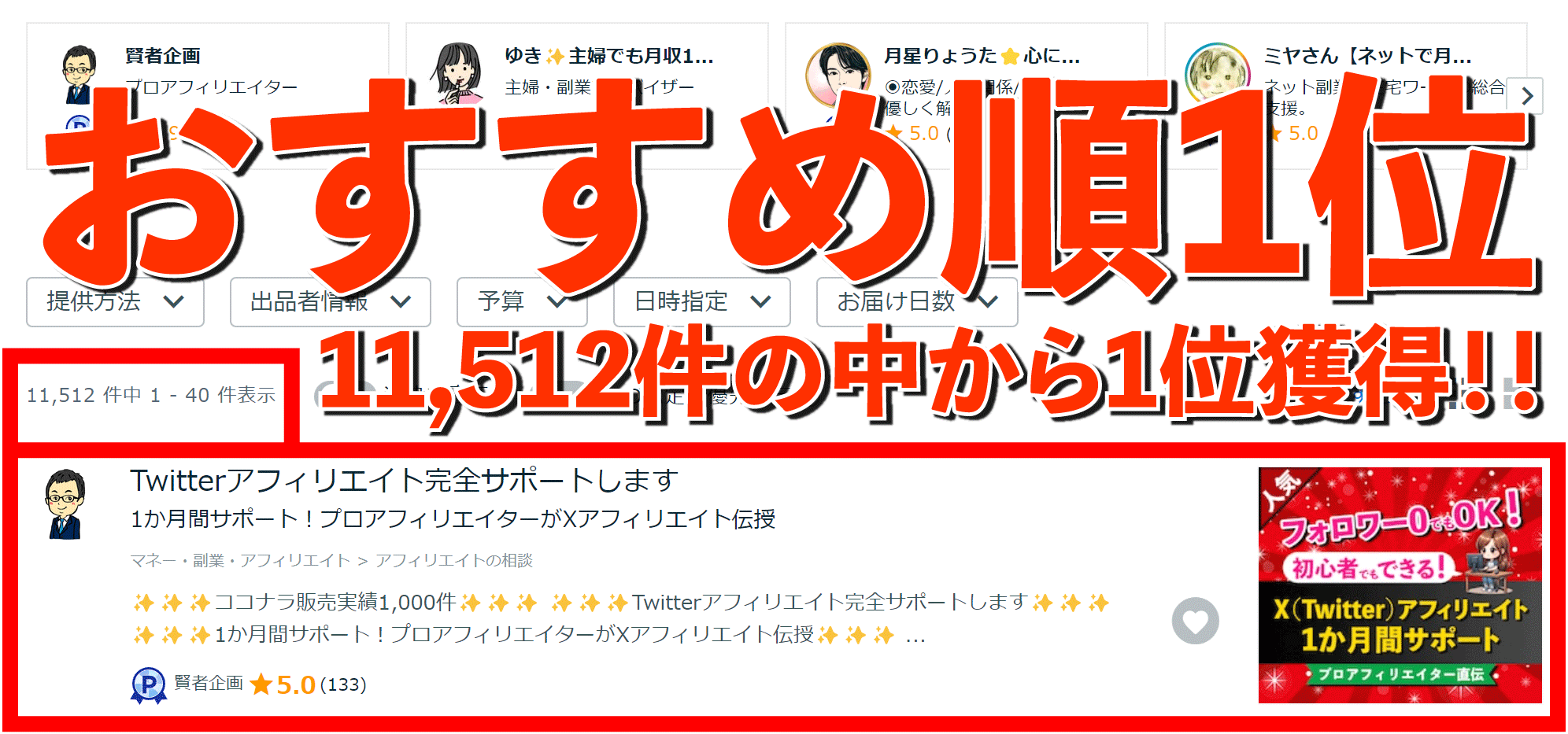1568x734 pixels.
Task: Click the heart favorite icon on the listing
Action: (1195, 621)
